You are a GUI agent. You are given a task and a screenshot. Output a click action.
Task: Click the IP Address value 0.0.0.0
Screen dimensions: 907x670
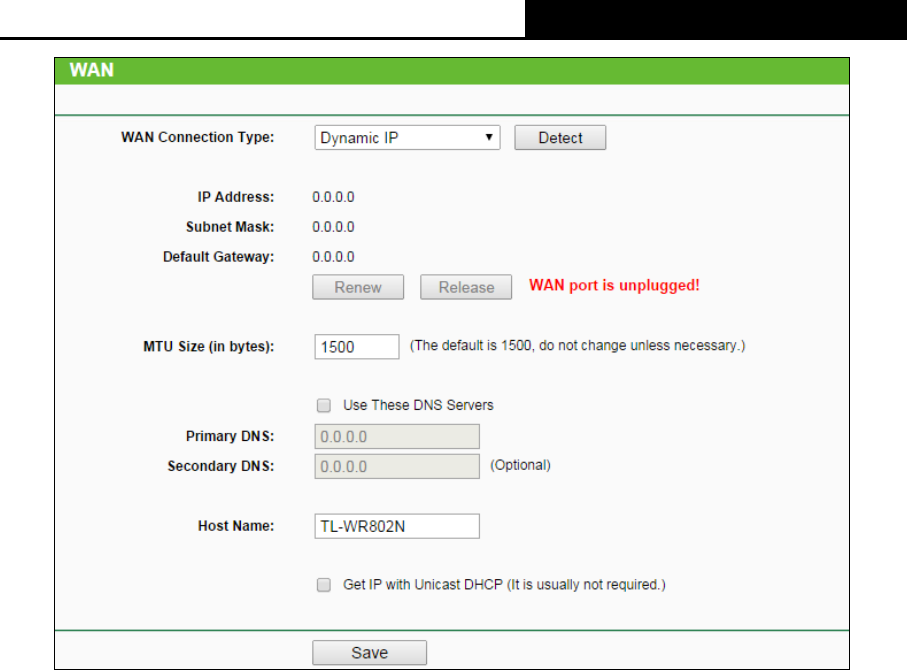pos(333,197)
